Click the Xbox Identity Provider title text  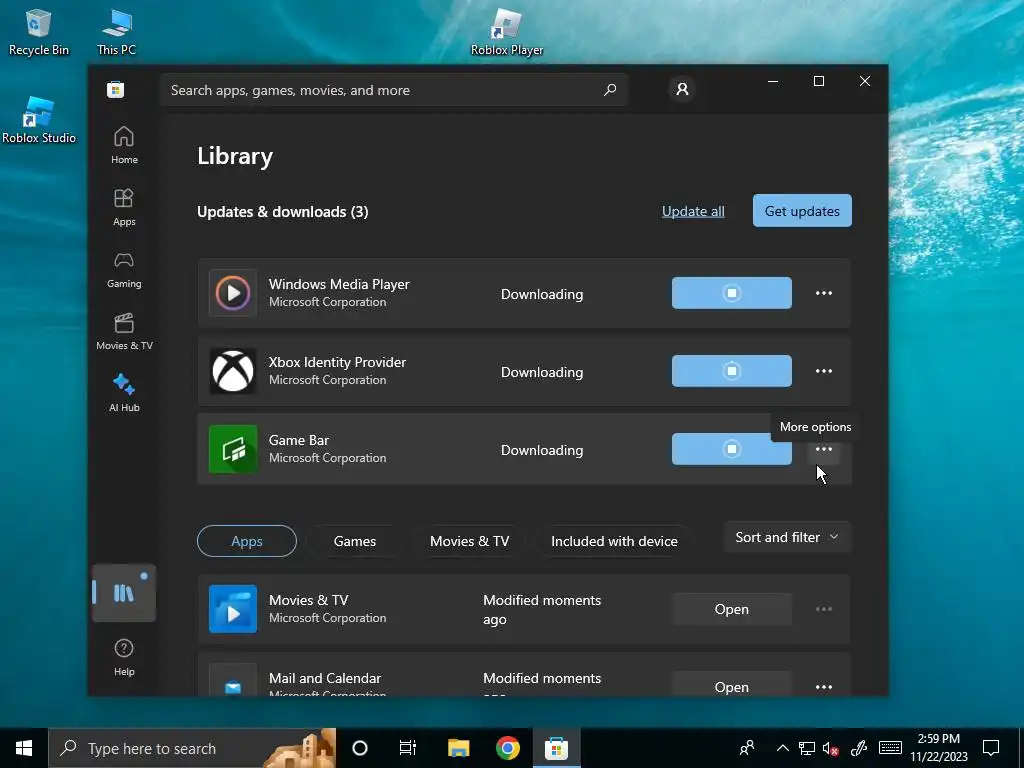tap(337, 362)
